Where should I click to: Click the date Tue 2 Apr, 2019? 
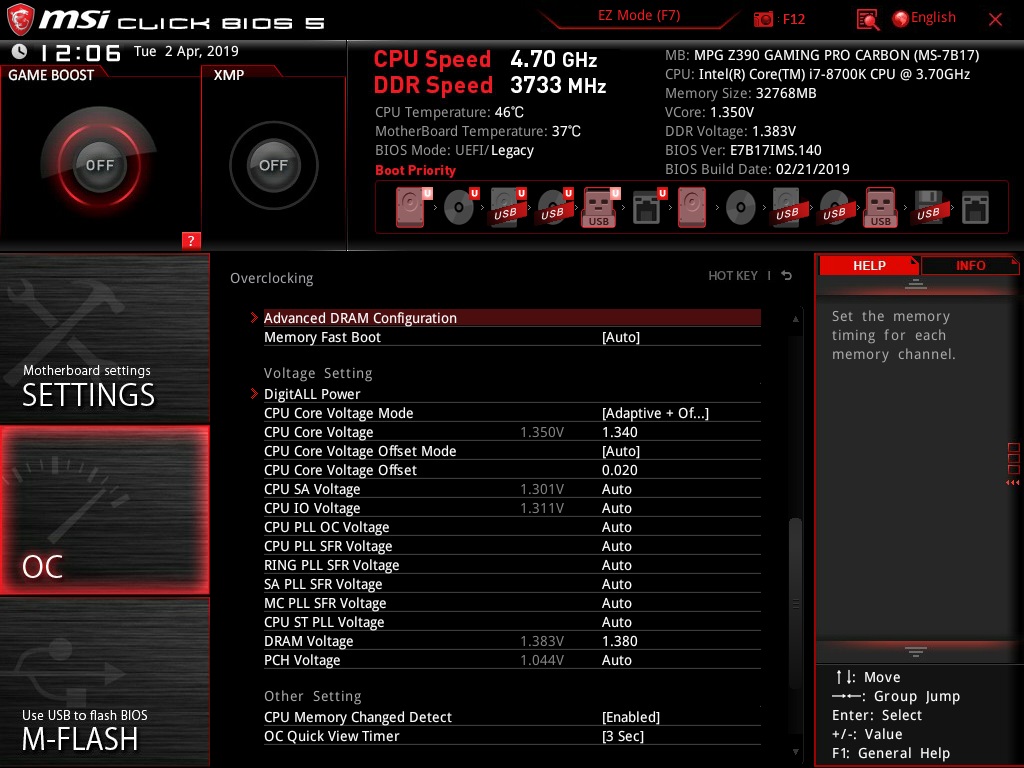186,51
